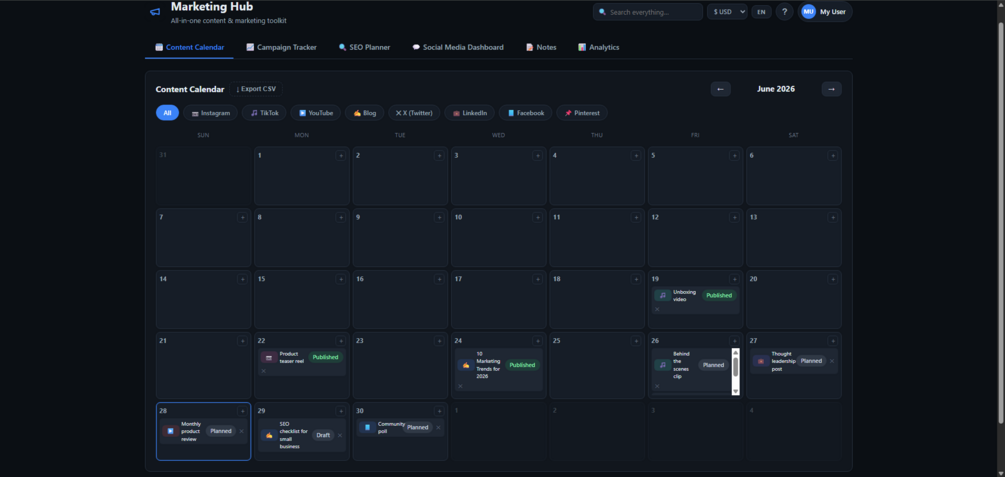Viewport: 1005px width, 477px height.
Task: Toggle the Blog filter chip
Action: tap(365, 113)
